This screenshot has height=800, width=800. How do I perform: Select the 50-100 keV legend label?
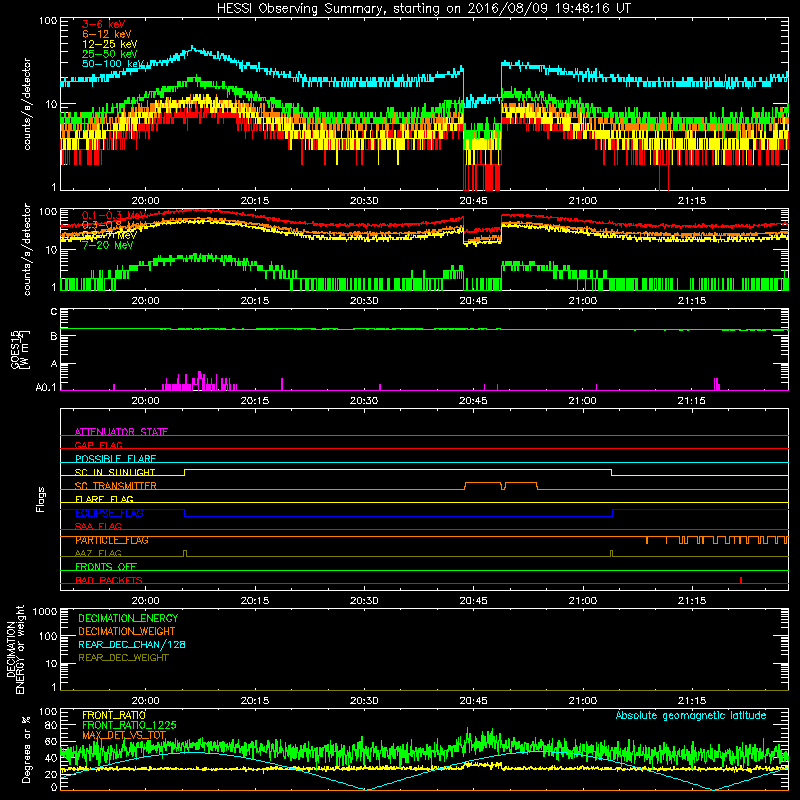tap(113, 64)
